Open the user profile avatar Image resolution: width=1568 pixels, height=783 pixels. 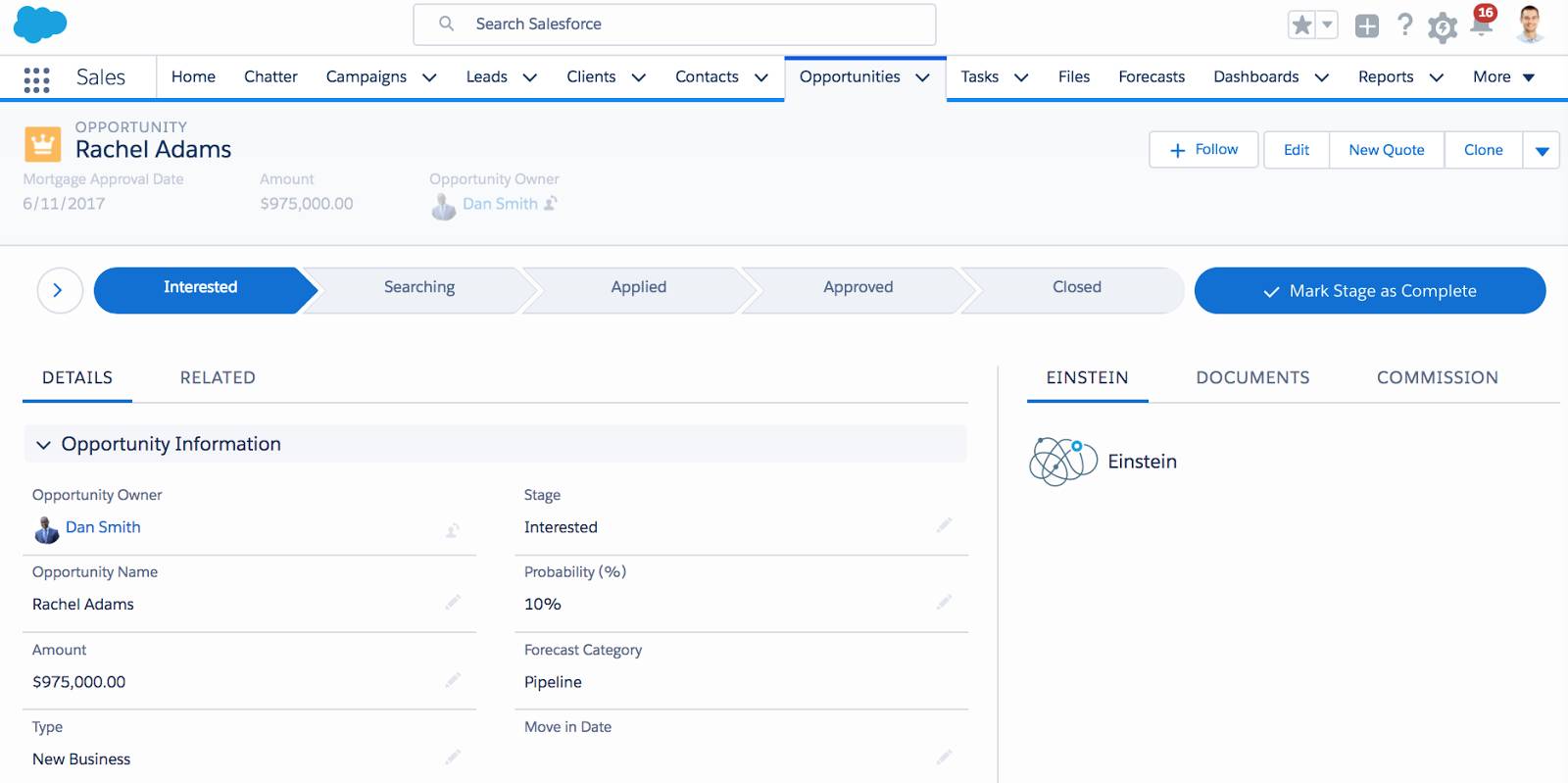[x=1529, y=24]
